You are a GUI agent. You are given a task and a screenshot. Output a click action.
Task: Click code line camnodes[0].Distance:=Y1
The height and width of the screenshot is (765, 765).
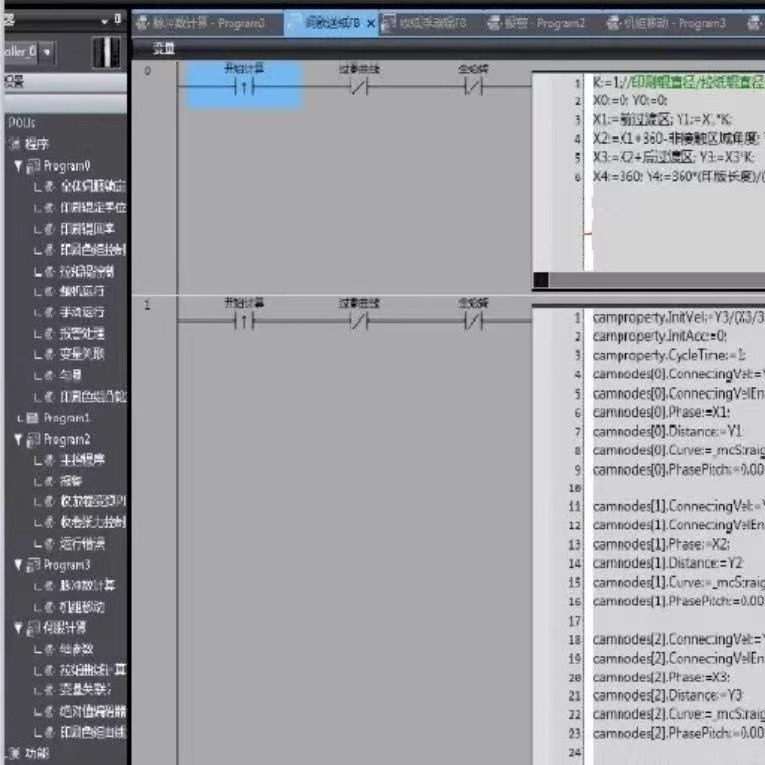click(667, 431)
